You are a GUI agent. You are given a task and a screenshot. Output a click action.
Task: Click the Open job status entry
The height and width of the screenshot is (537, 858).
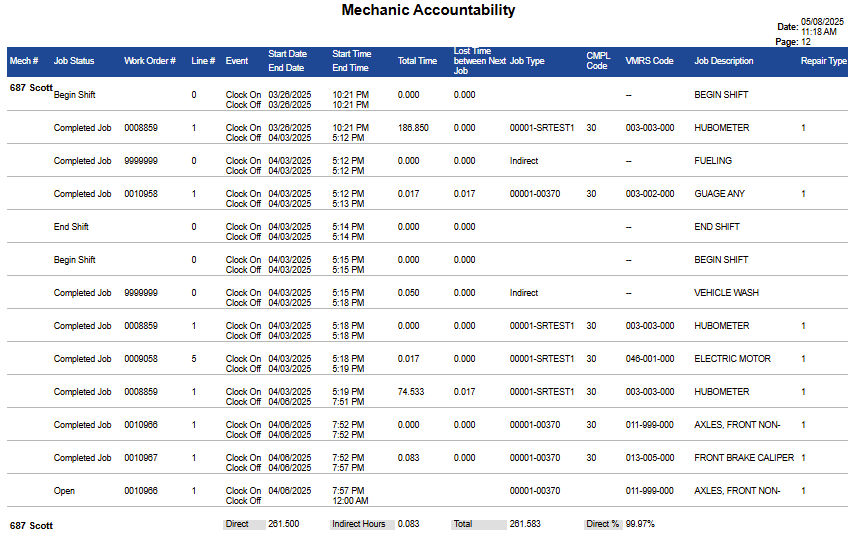(64, 491)
